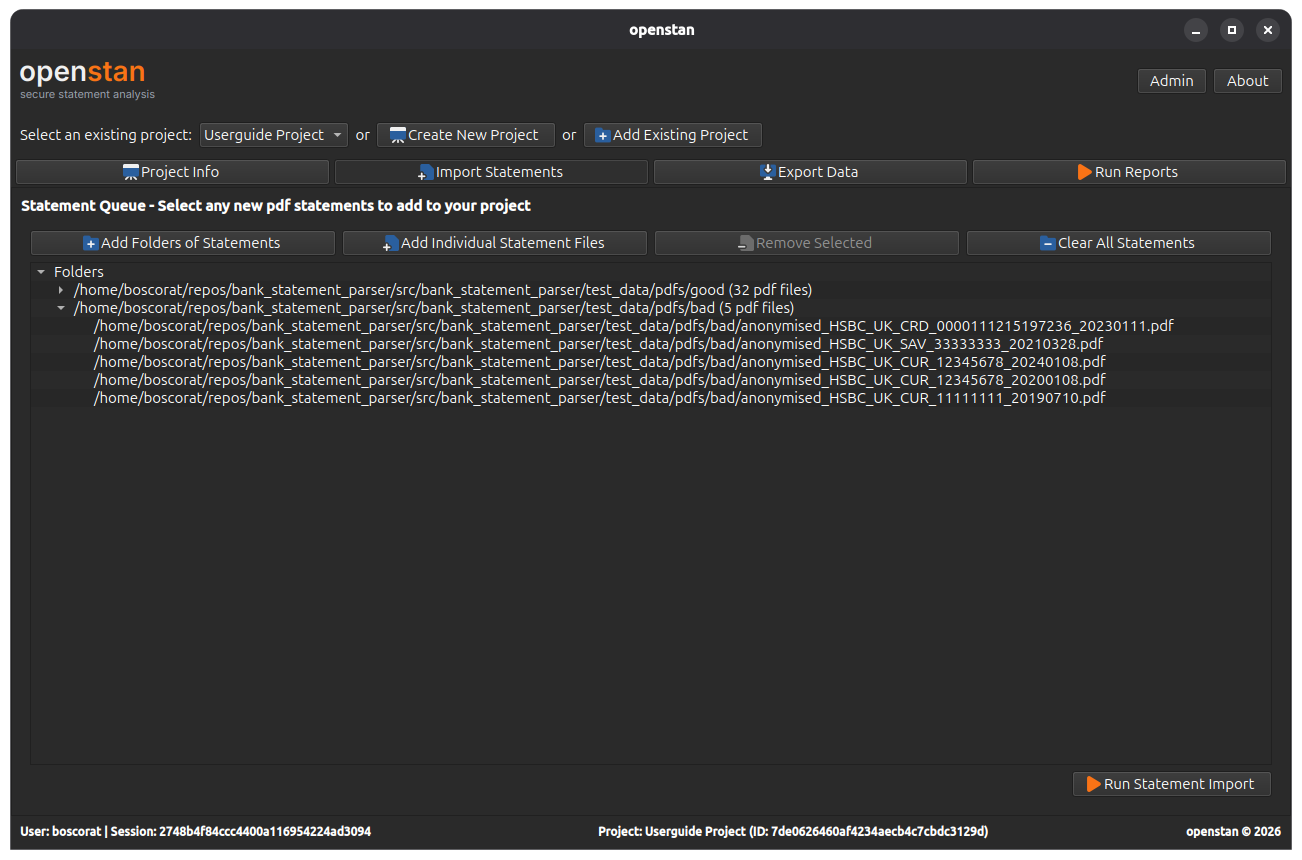Image resolution: width=1302 pixels, height=860 pixels.
Task: Click 'Select an existing project:' label
Action: point(106,135)
